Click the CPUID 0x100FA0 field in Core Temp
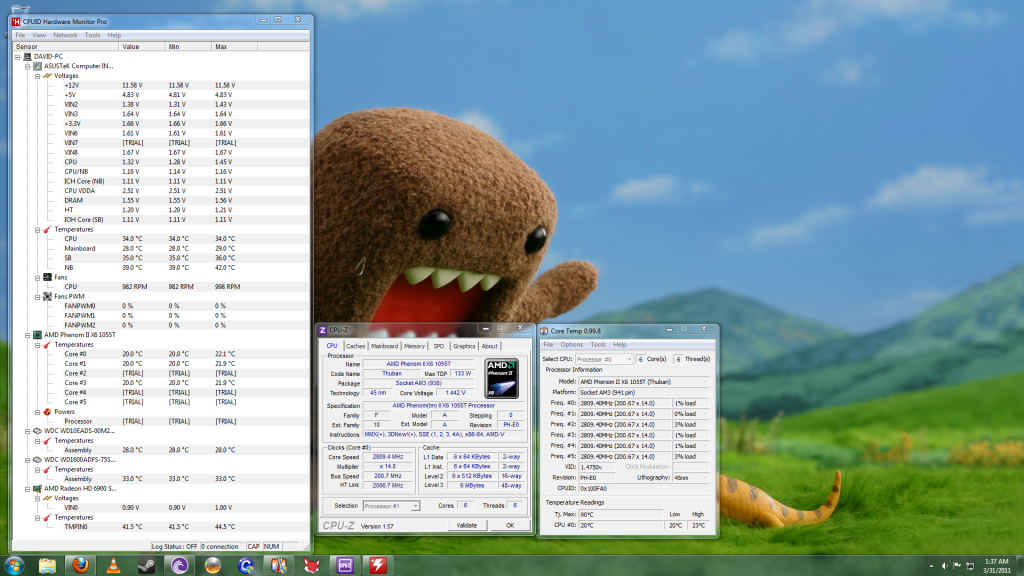 643,488
